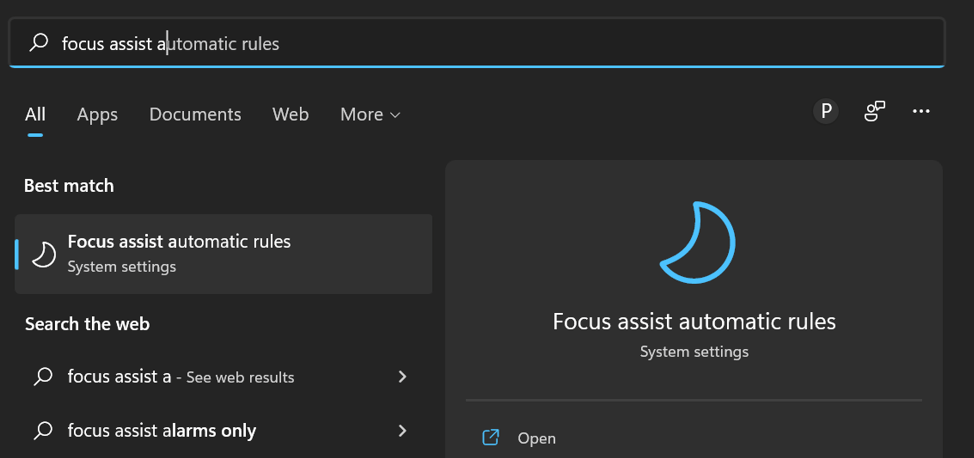Click the search text input field
This screenshot has width=974, height=458.
point(476,43)
